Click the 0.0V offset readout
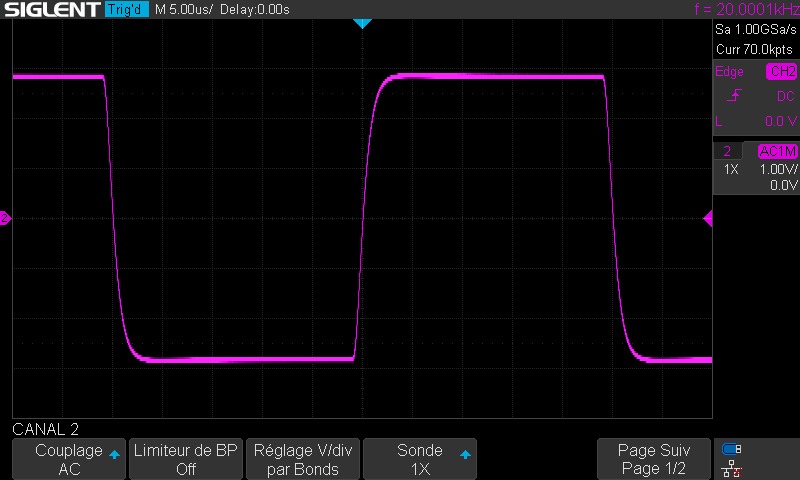Image resolution: width=800 pixels, height=480 pixels. click(x=784, y=185)
